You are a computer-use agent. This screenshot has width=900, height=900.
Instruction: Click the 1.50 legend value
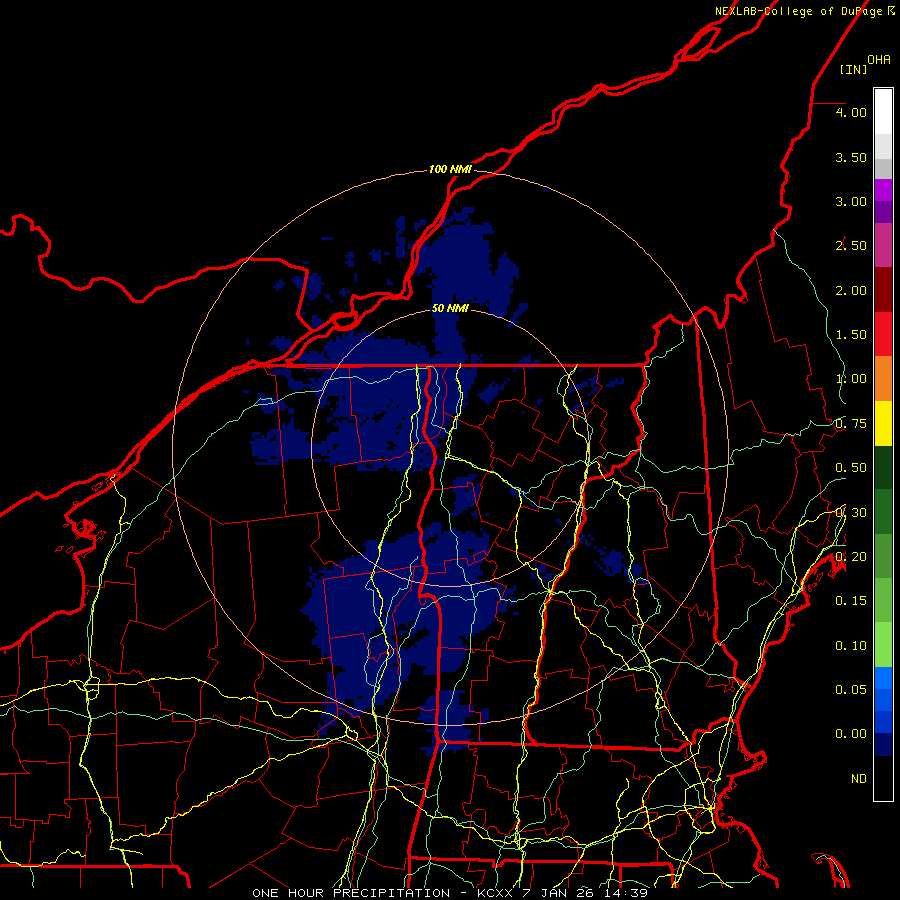[851, 334]
